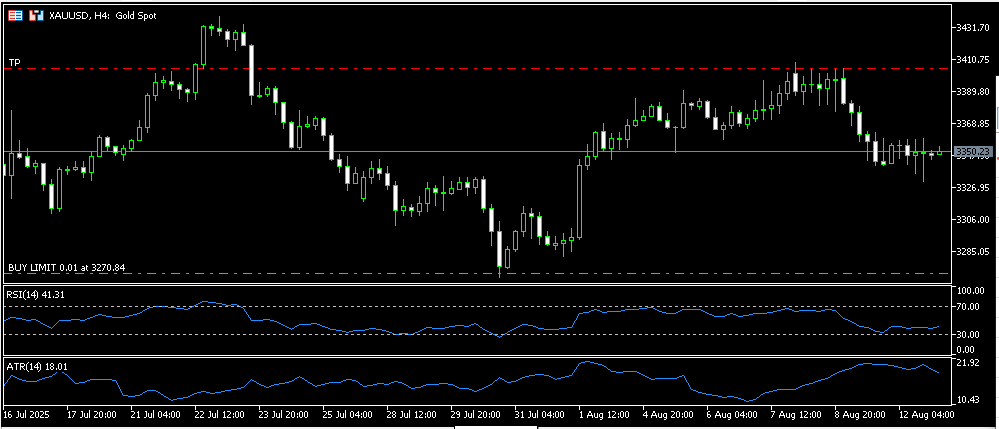Click the 8 Aug 20:00 time label
The width and height of the screenshot is (999, 429).
coord(858,414)
